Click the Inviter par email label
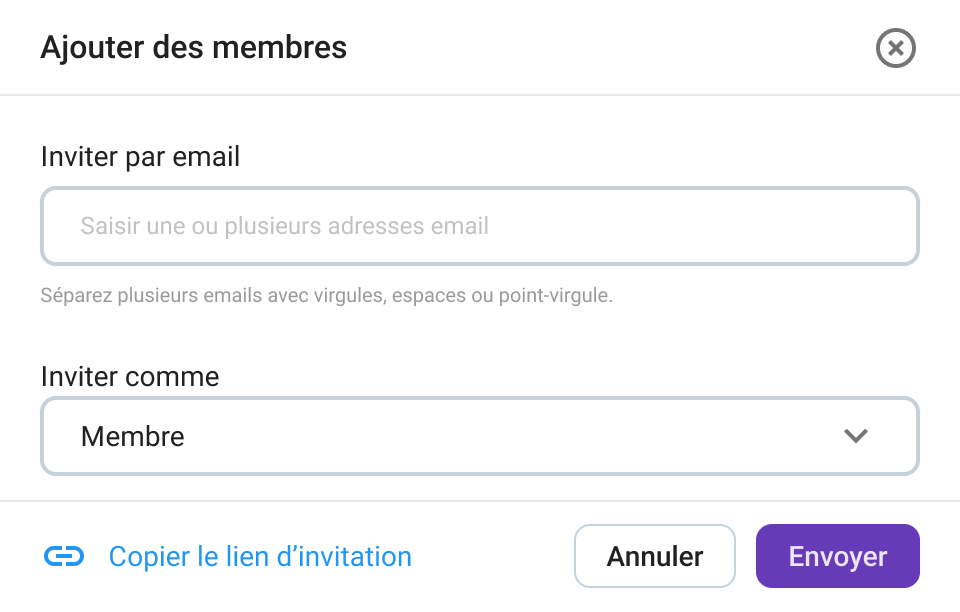960x612 pixels. coord(140,157)
